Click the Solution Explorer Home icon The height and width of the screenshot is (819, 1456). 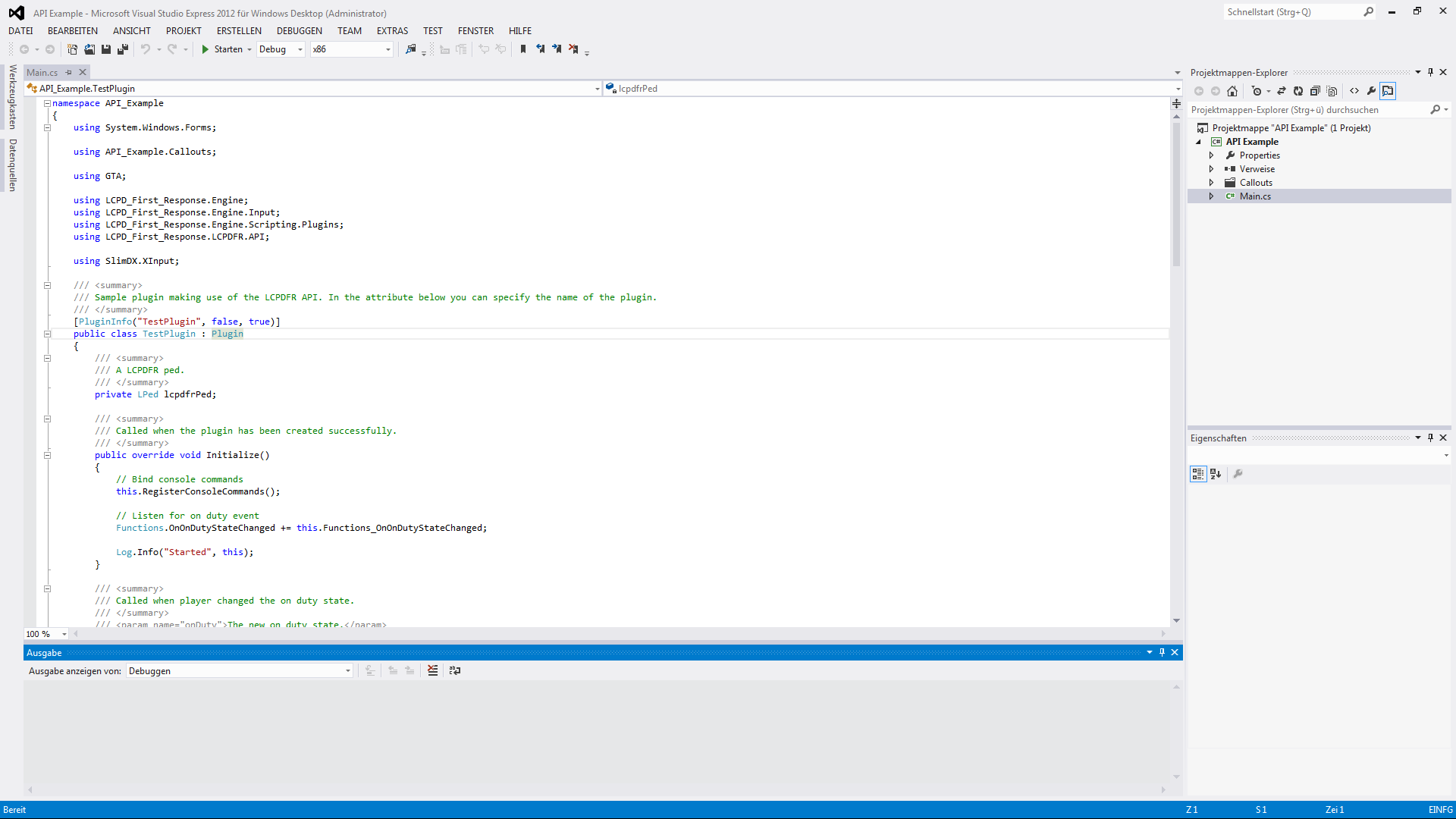[x=1232, y=91]
